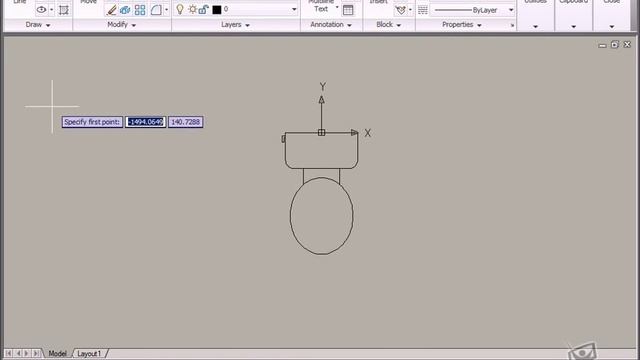Expand the Block panel
This screenshot has height=360, width=640.
tap(388, 25)
